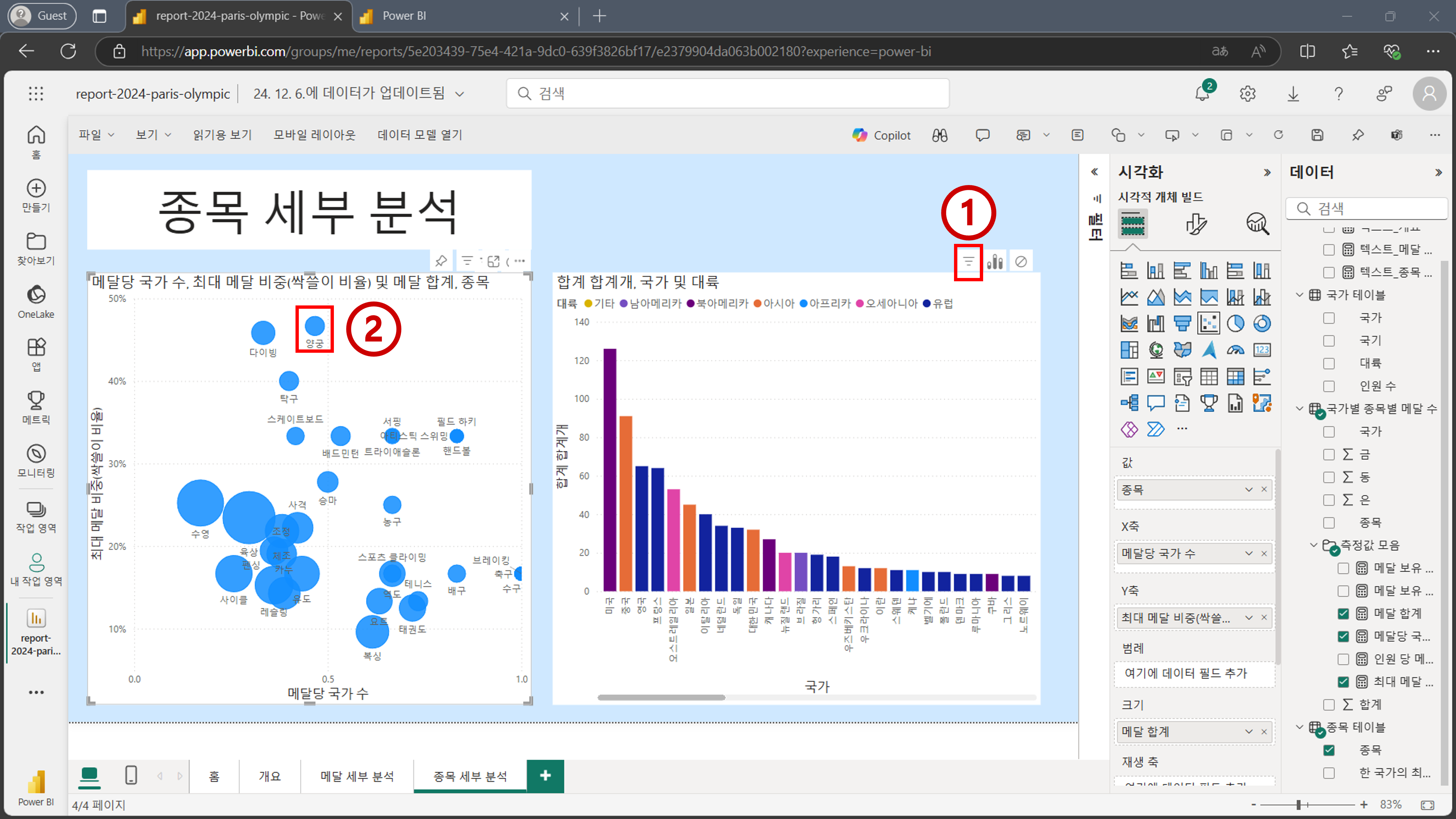Collapse the 국가 테이블 tree node
This screenshot has width=1456, height=819.
coord(1299,295)
